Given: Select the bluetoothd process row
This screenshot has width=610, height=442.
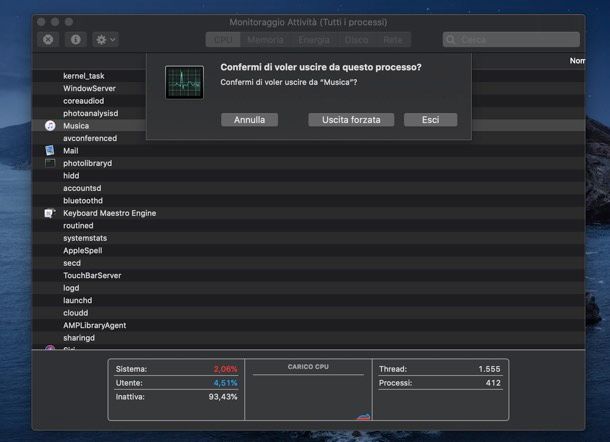Looking at the screenshot, I should pyautogui.click(x=308, y=200).
